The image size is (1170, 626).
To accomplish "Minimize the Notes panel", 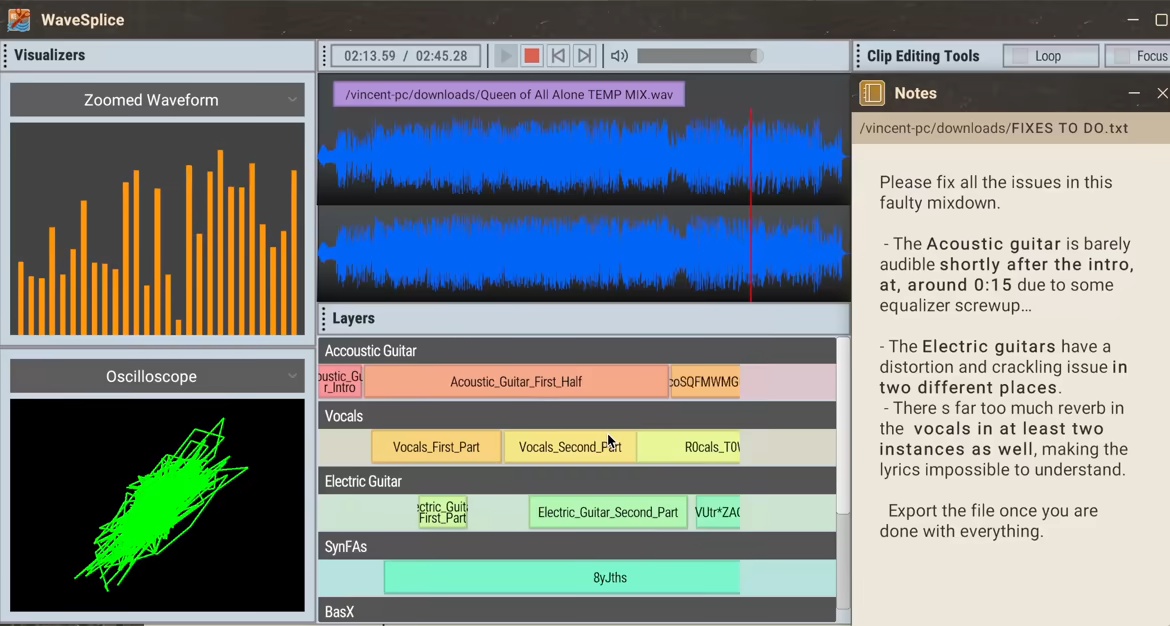I will coord(1134,93).
